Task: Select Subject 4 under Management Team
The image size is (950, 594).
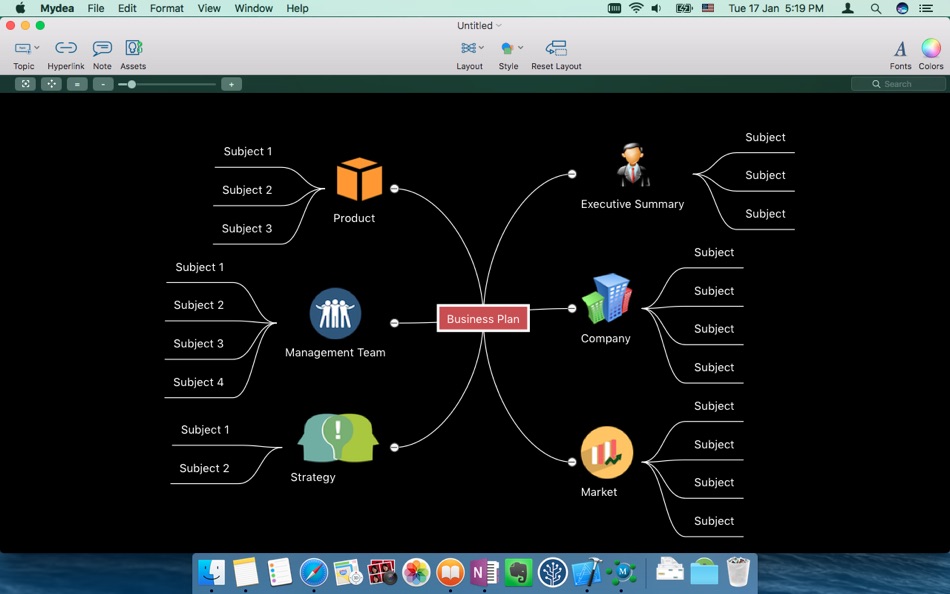Action: click(x=198, y=382)
